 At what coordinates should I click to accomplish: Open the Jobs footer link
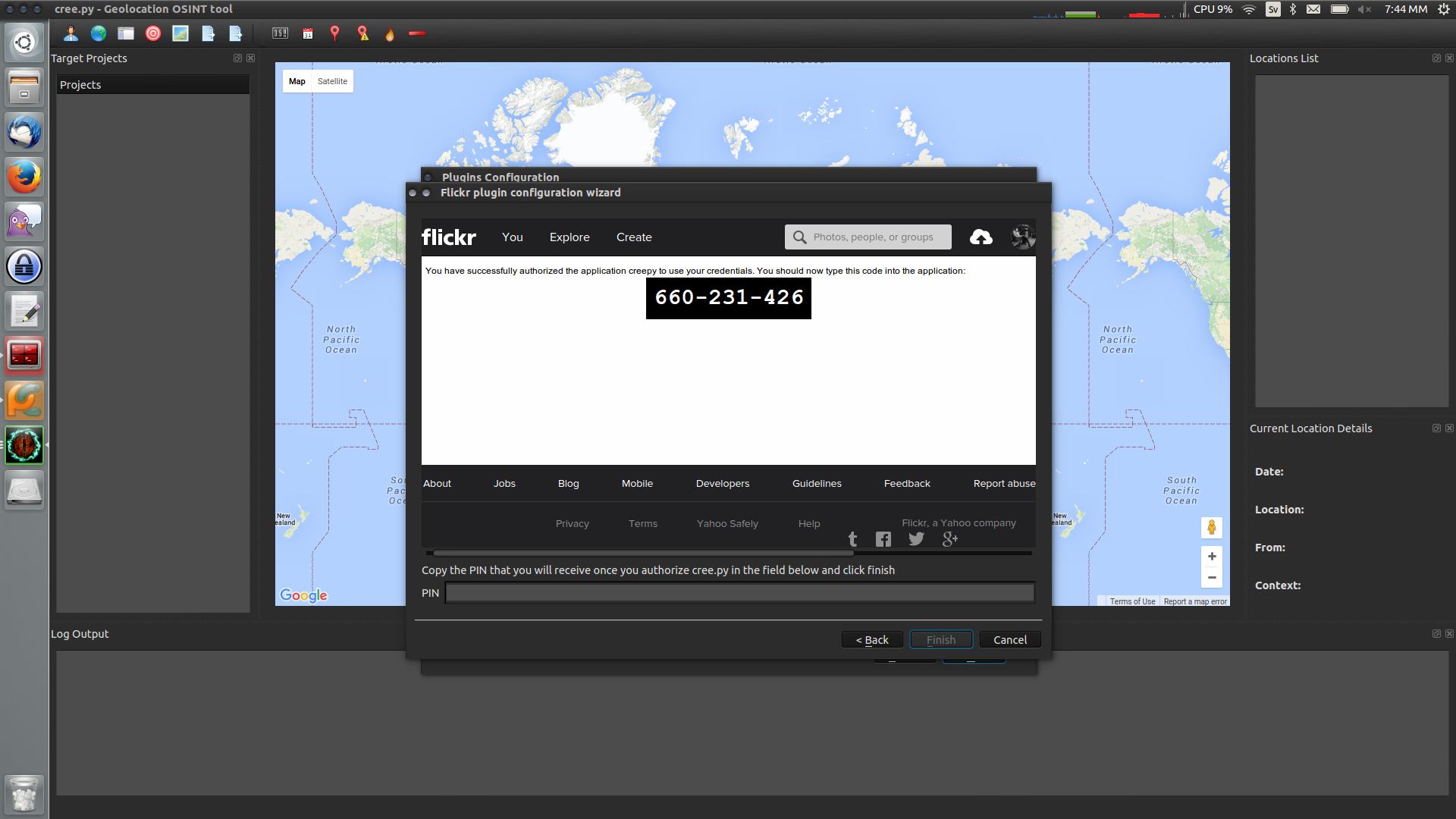[504, 484]
